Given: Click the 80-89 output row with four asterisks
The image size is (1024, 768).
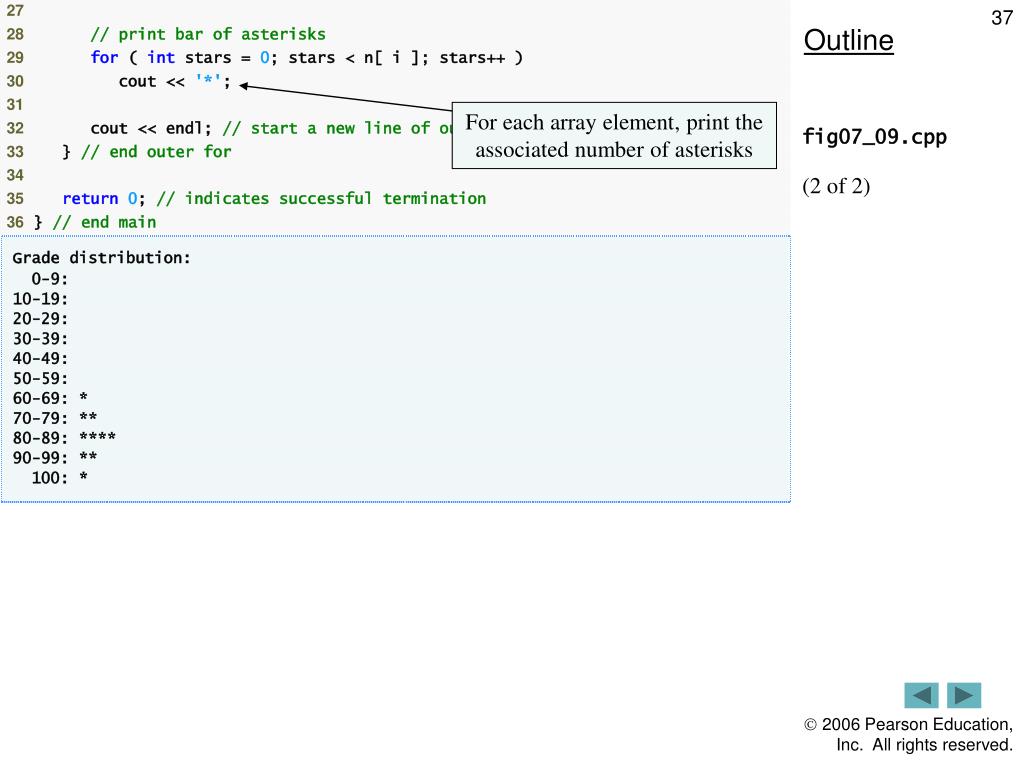Looking at the screenshot, I should pyautogui.click(x=64, y=437).
